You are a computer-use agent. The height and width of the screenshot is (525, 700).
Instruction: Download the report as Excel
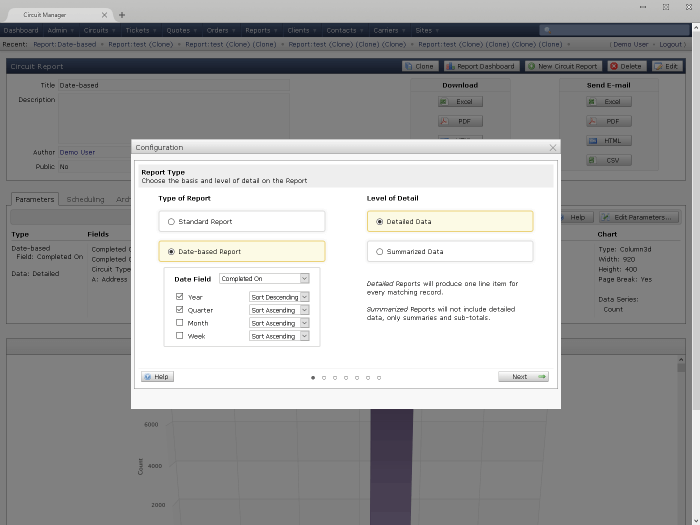click(x=459, y=102)
